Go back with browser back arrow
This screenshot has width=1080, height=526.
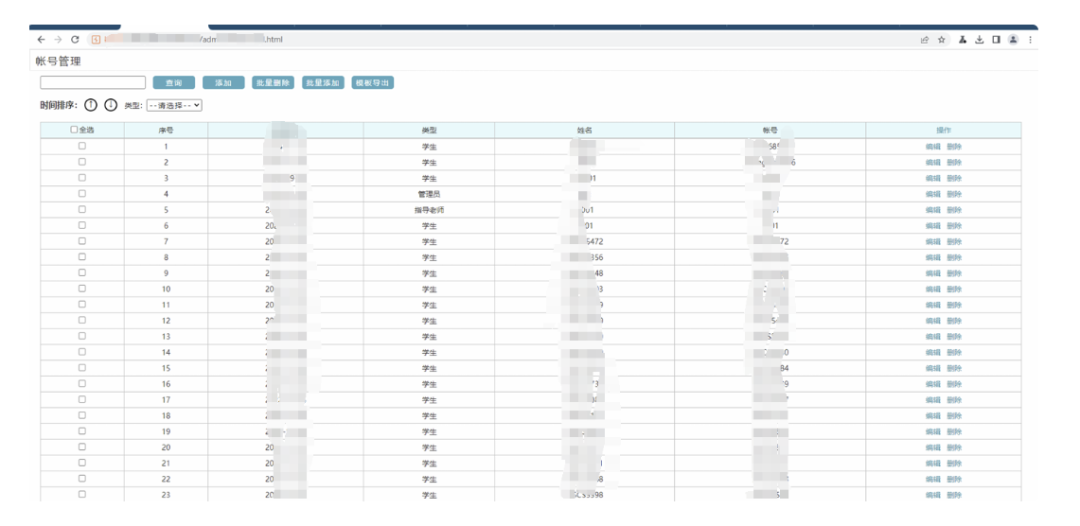(x=41, y=40)
